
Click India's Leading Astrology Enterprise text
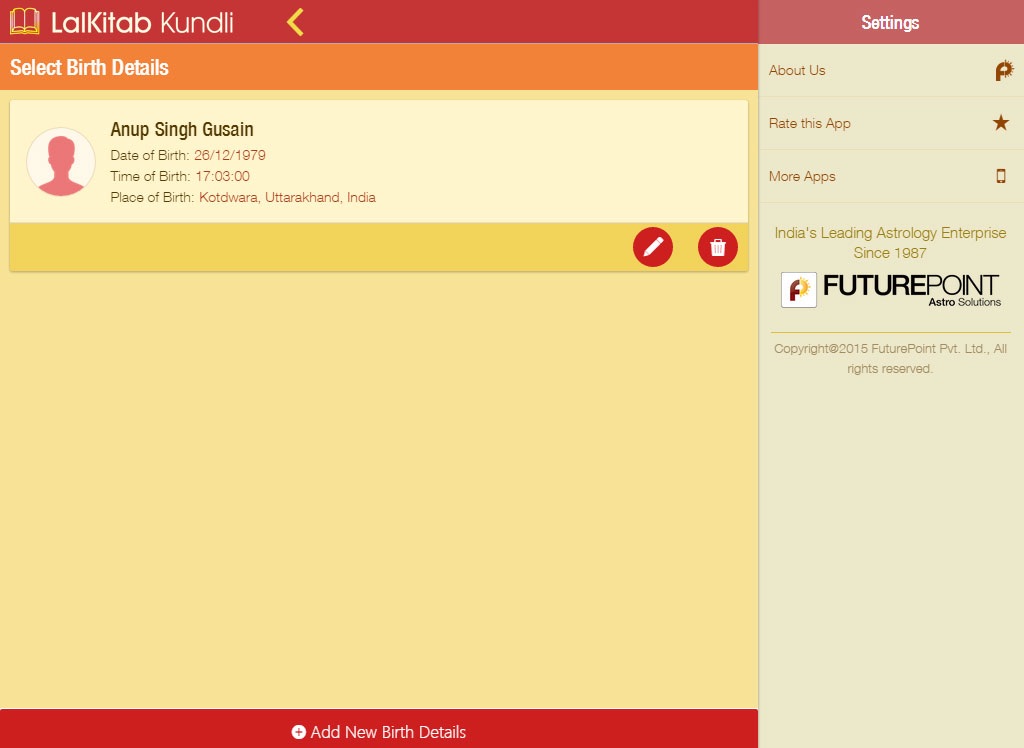click(890, 242)
